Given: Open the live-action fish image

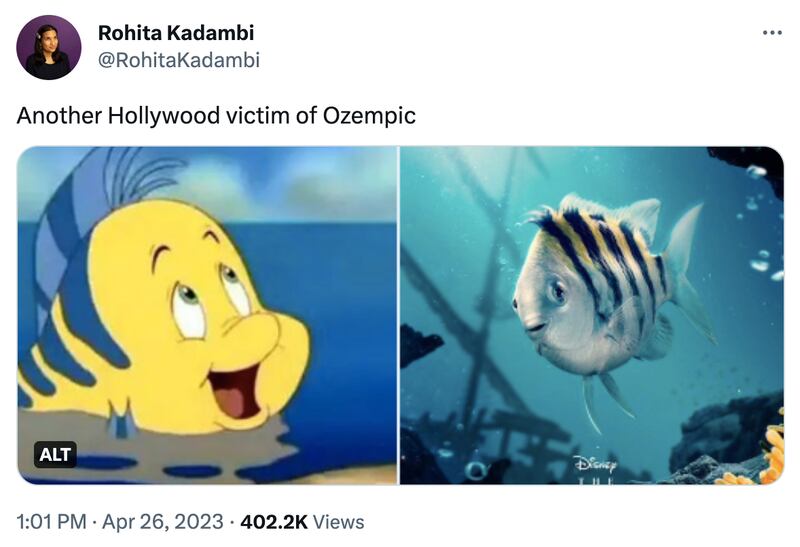Looking at the screenshot, I should pyautogui.click(x=591, y=315).
